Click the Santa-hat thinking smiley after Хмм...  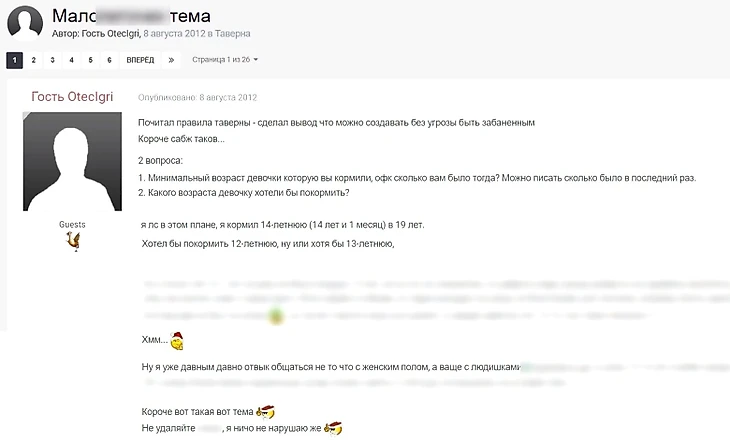(177, 341)
